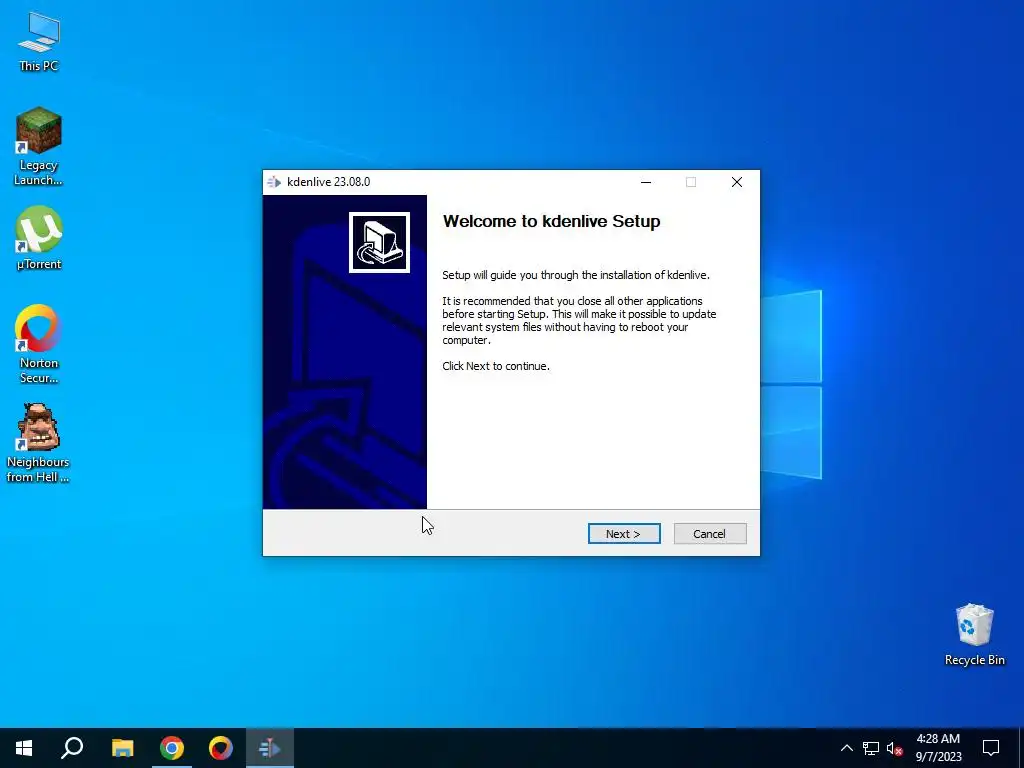Open File Explorer from the taskbar
1024x768 pixels.
[x=123, y=748]
